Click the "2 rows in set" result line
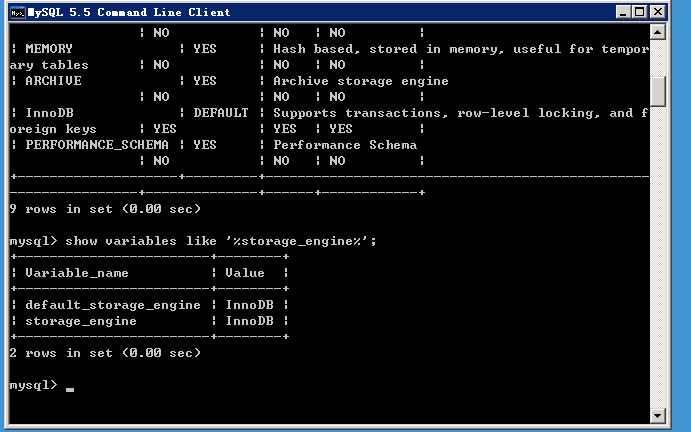Viewport: 691px width, 432px height. [105, 353]
